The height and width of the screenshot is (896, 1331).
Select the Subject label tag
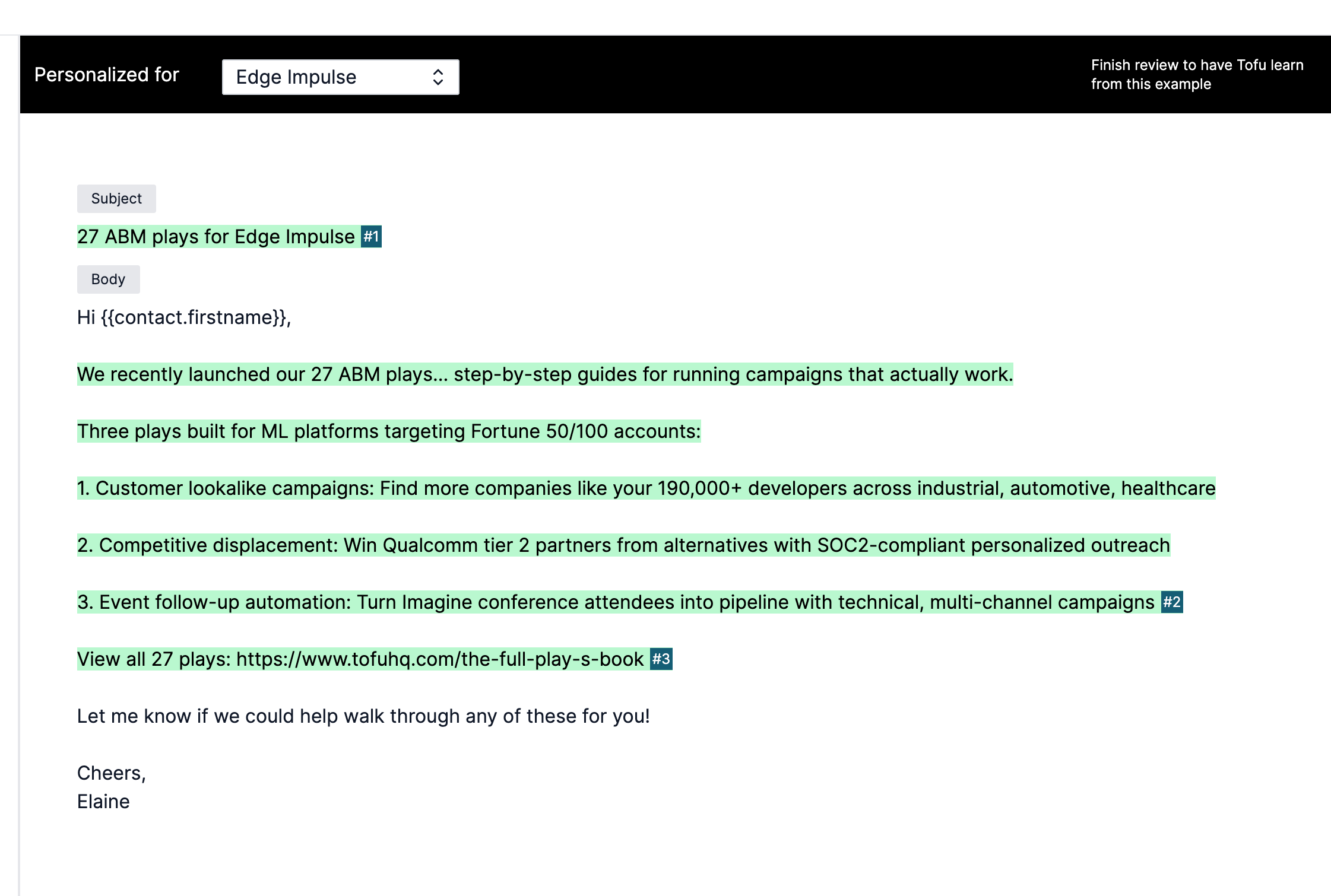point(116,199)
